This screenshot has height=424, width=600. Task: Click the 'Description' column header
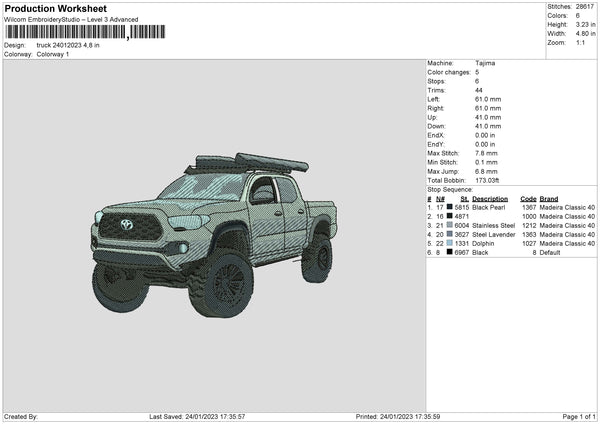(490, 199)
